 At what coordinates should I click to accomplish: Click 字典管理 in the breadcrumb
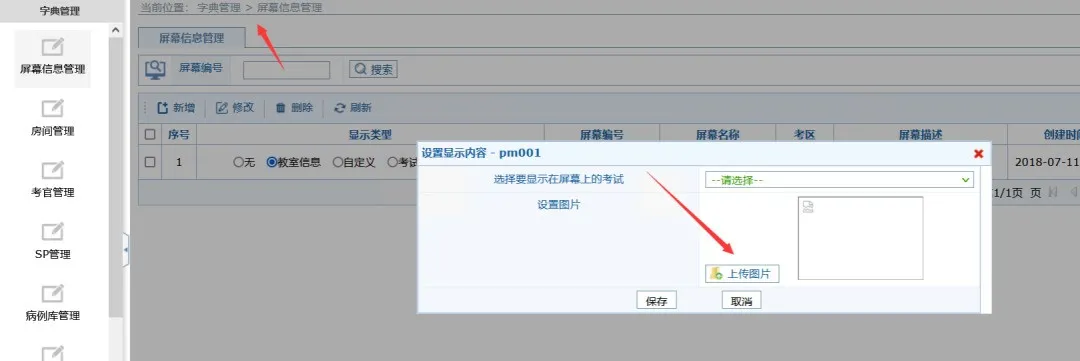(218, 8)
